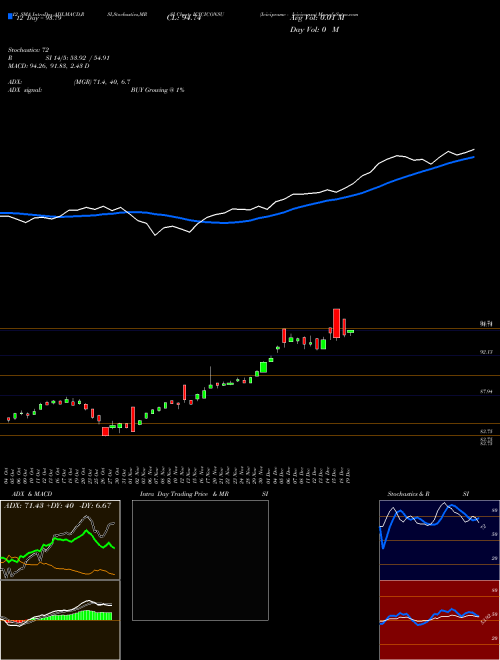Click the 'CL: 94.14' closing price
Image resolution: width=500 pixels, height=660 pixels.
click(184, 18)
